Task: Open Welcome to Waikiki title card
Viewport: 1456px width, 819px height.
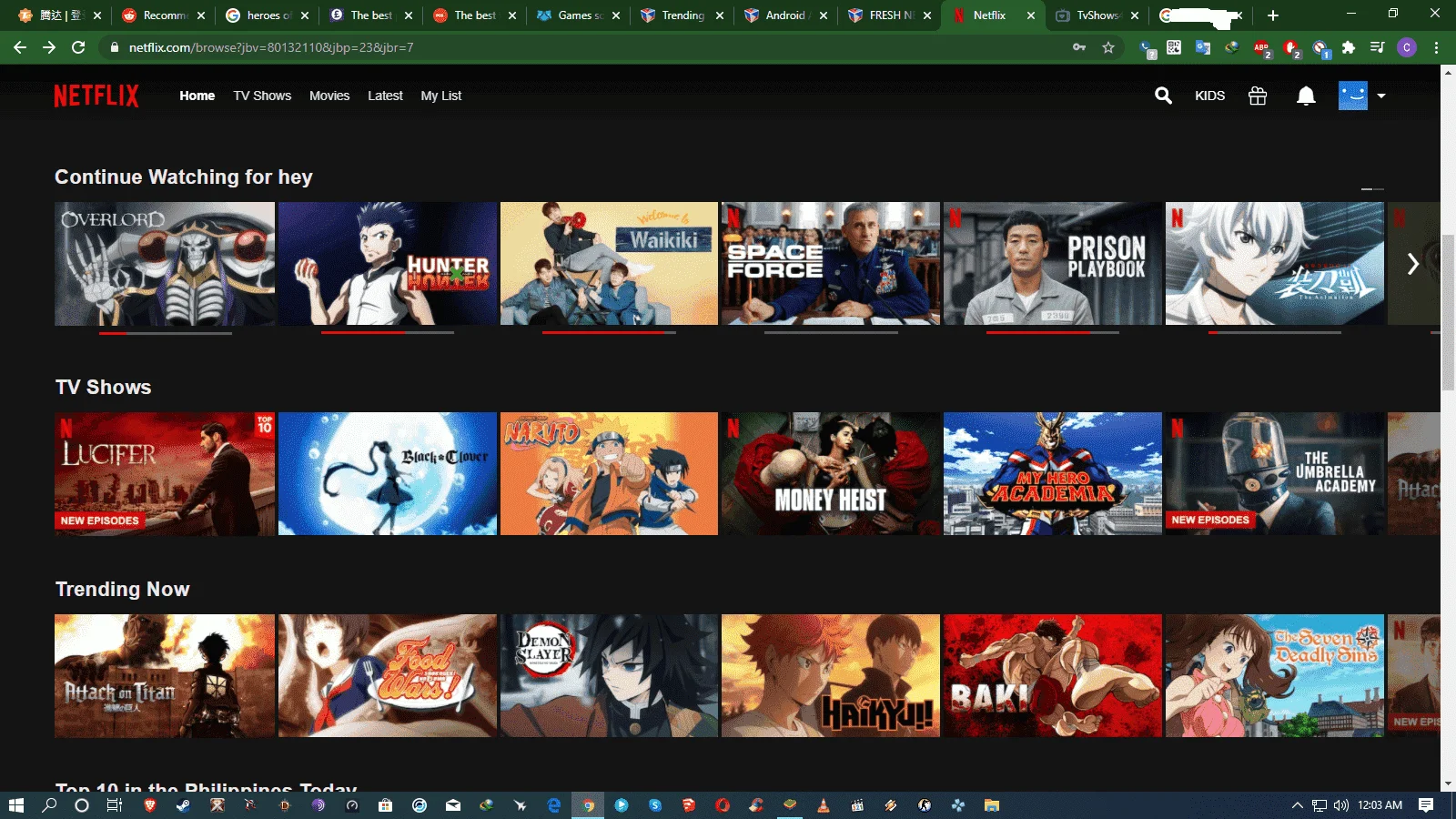Action: 609,264
